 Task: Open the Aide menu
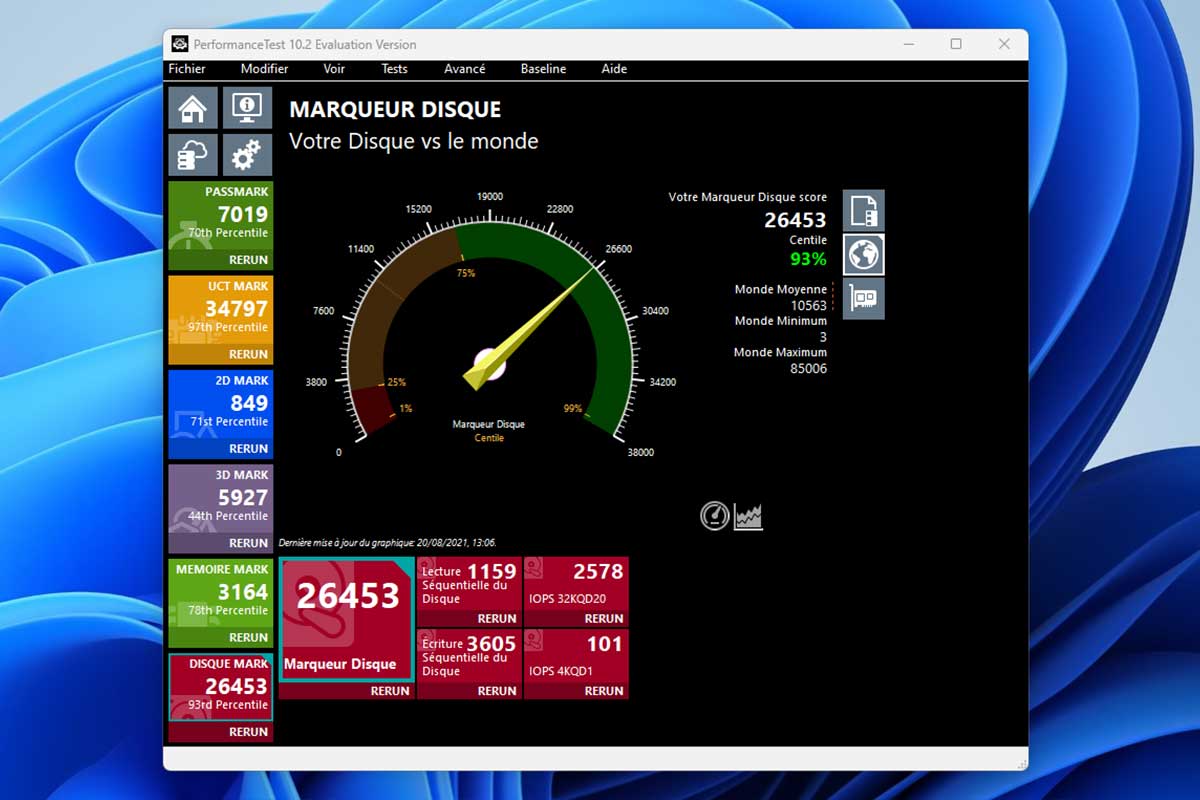[x=614, y=69]
